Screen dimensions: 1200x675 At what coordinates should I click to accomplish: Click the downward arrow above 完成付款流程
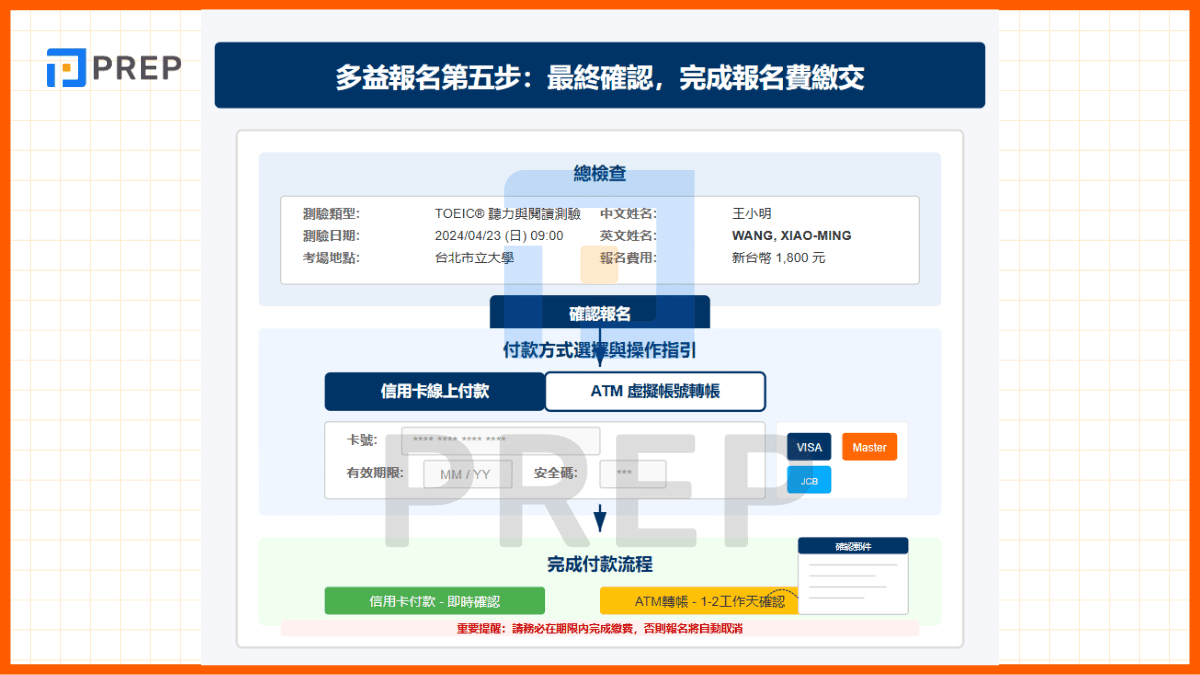point(600,517)
